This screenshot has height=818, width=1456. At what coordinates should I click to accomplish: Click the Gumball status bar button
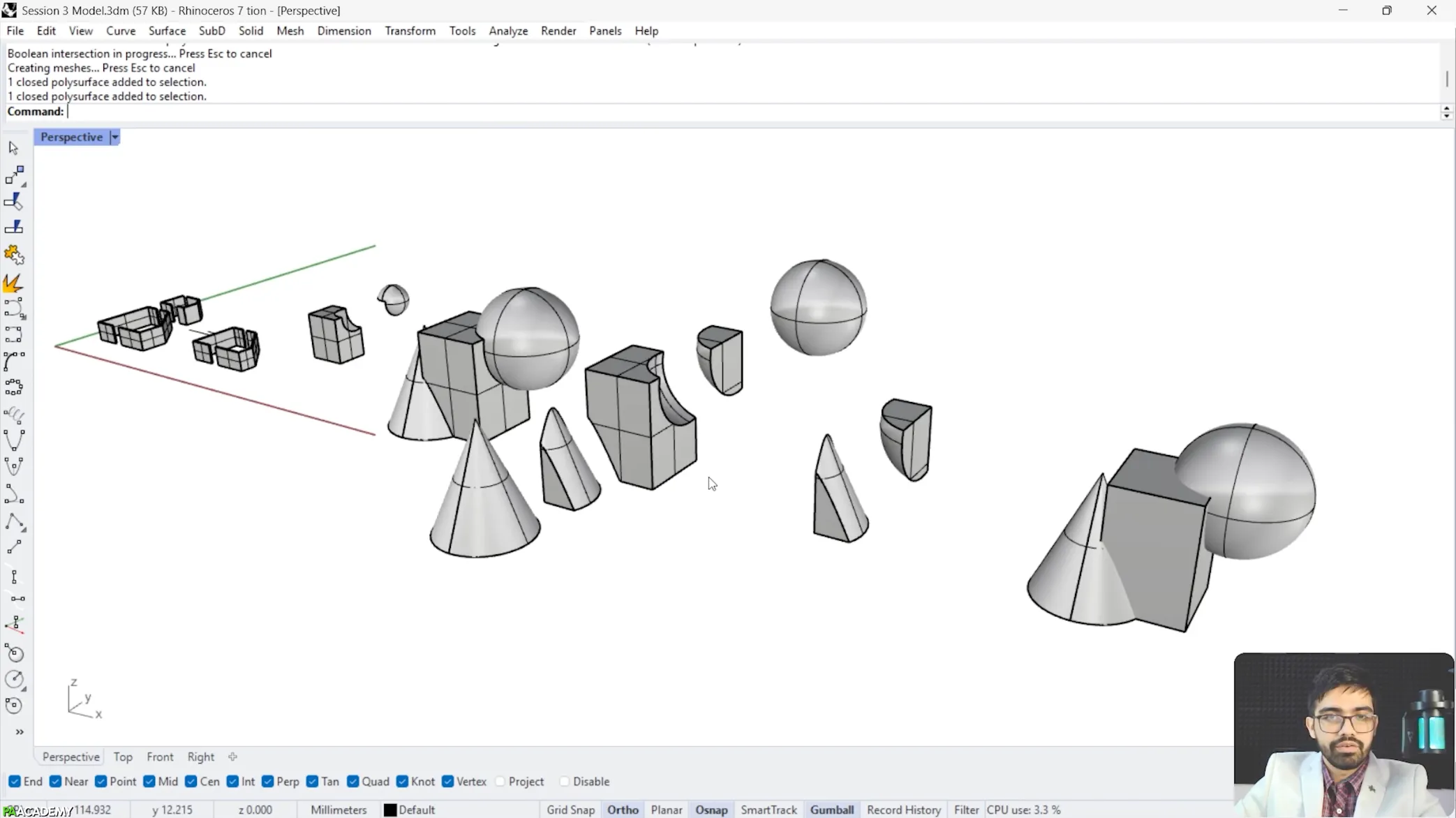(831, 810)
